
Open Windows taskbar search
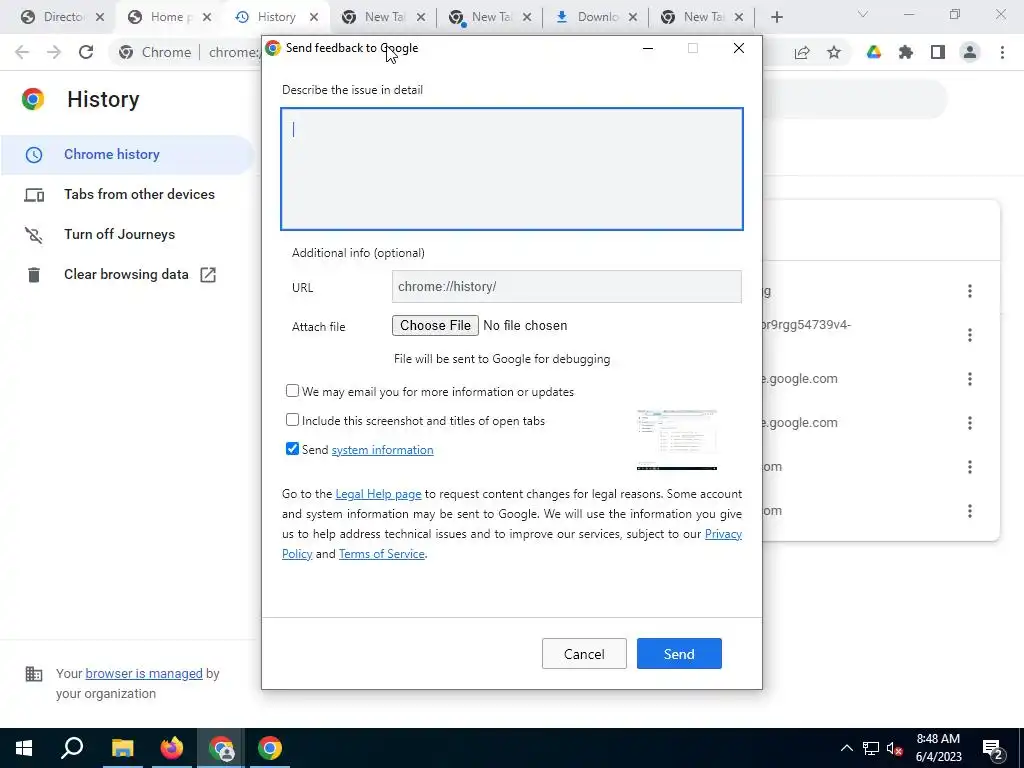point(72,748)
